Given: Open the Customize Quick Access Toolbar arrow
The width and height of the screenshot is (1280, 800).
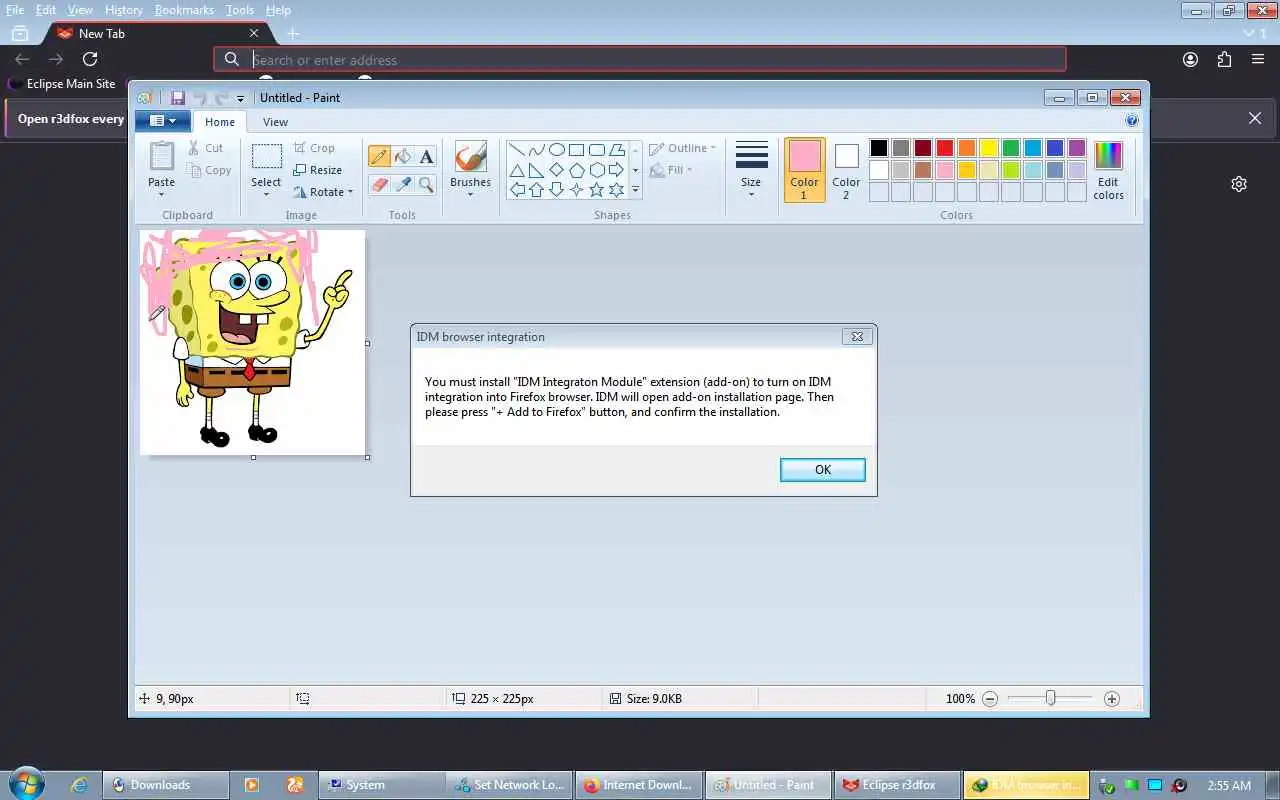Looking at the screenshot, I should click(x=240, y=98).
